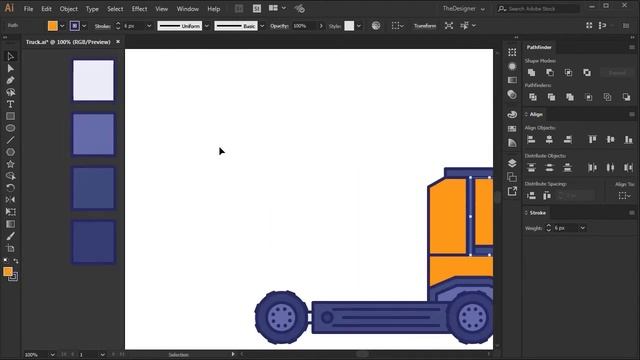Open the File menu

point(28,9)
